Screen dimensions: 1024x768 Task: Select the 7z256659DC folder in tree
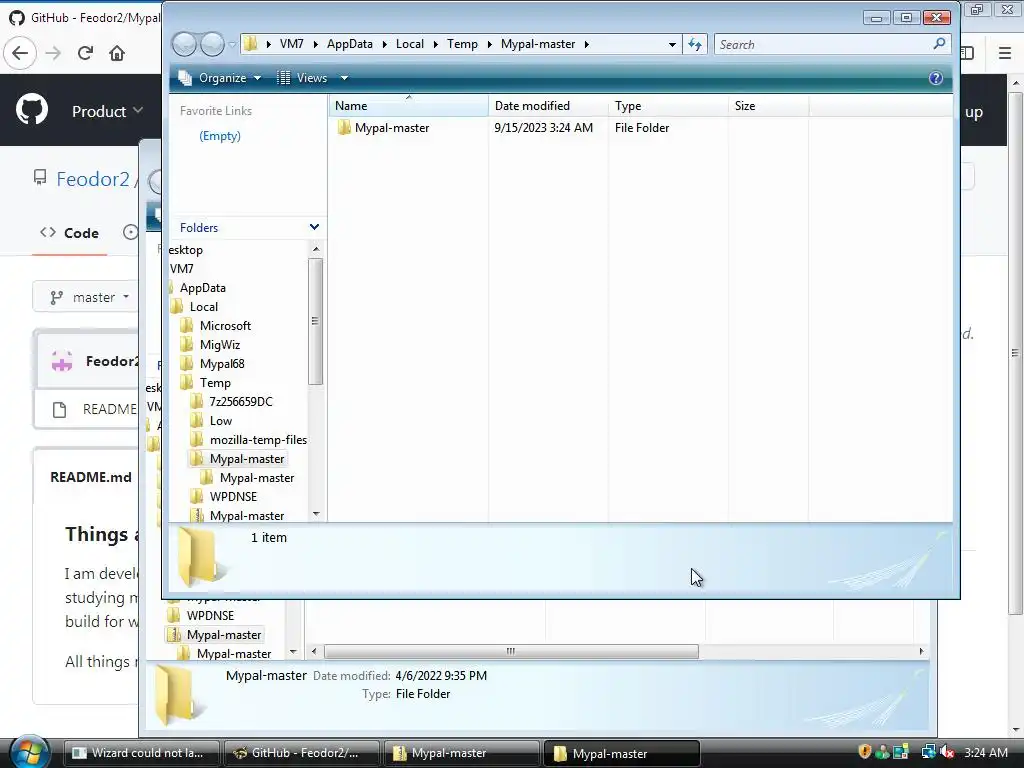[241, 402]
